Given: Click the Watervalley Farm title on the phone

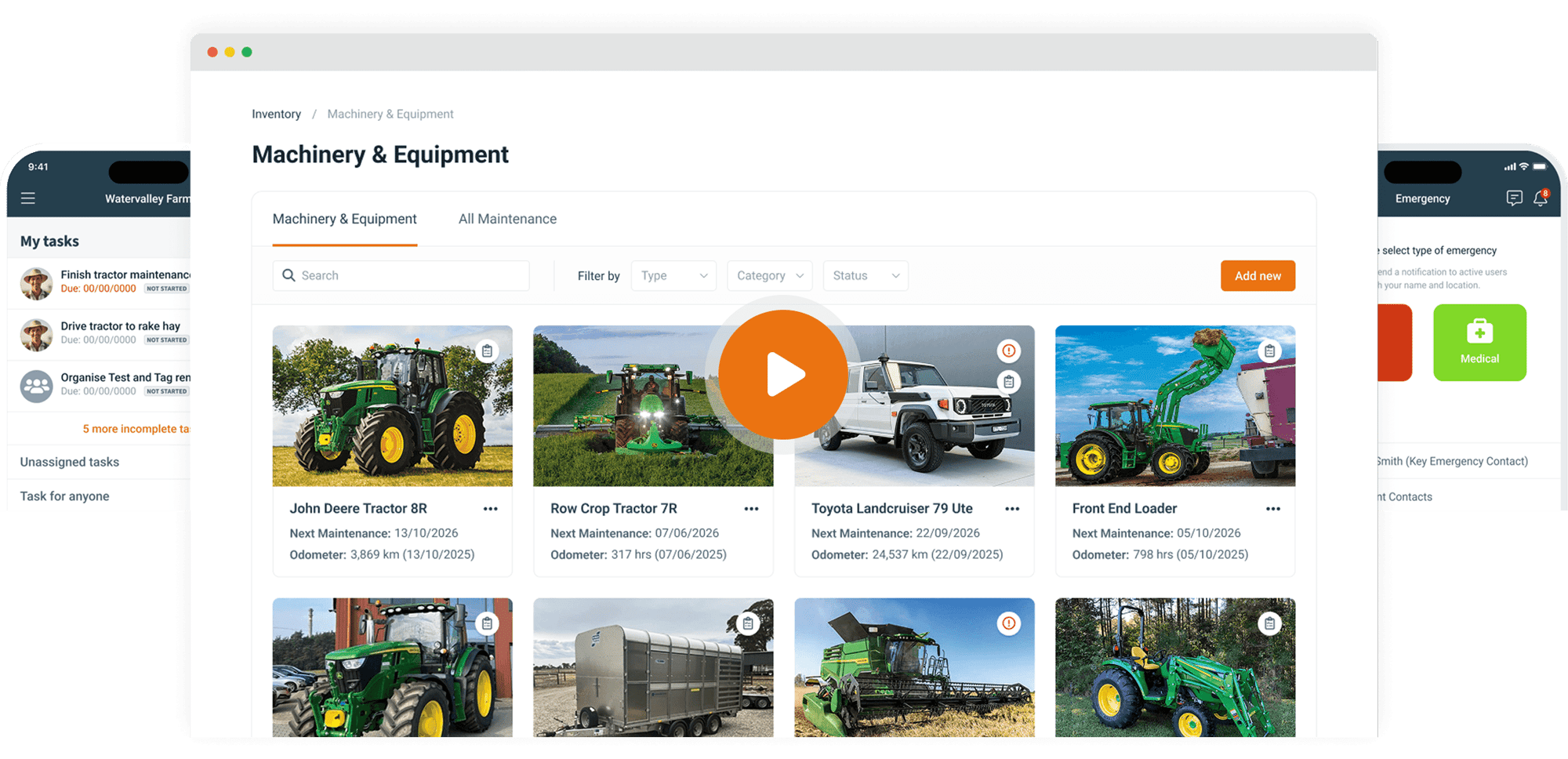Looking at the screenshot, I should [x=147, y=199].
